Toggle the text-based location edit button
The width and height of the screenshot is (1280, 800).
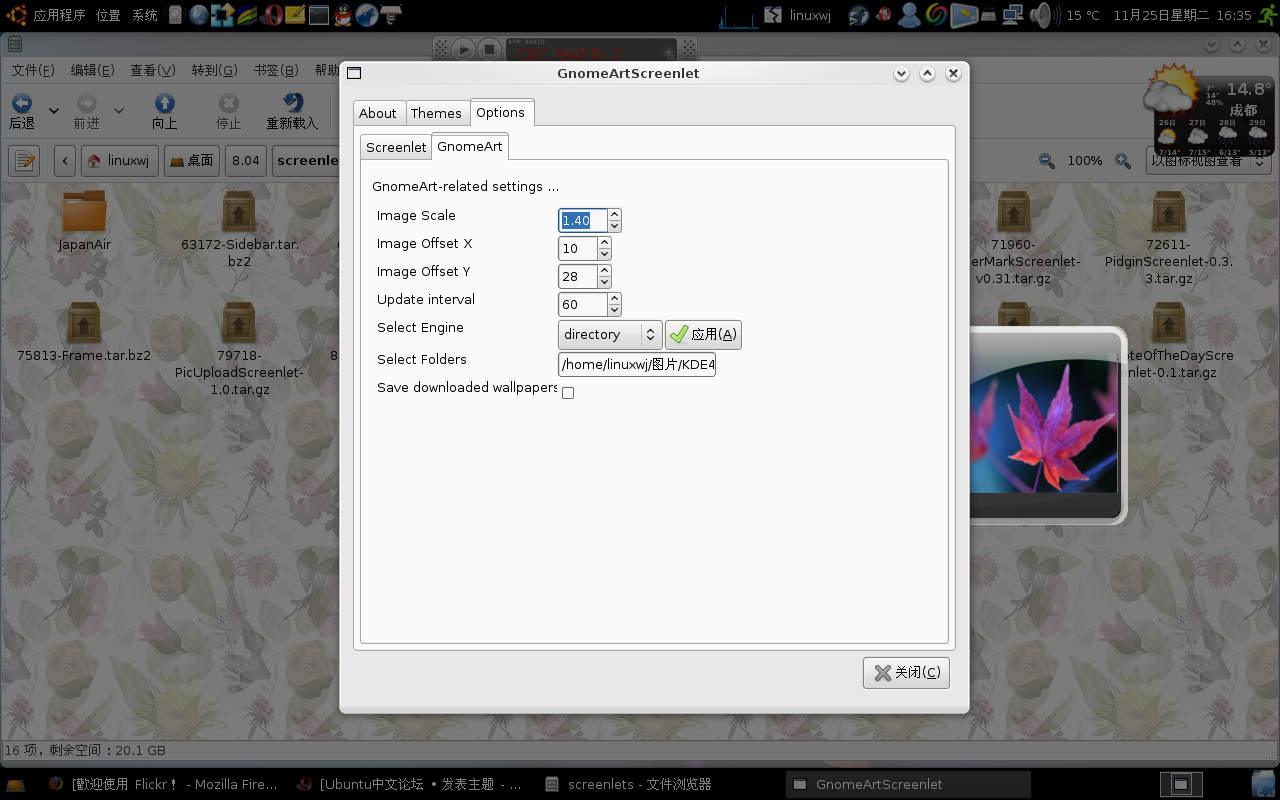[24, 160]
